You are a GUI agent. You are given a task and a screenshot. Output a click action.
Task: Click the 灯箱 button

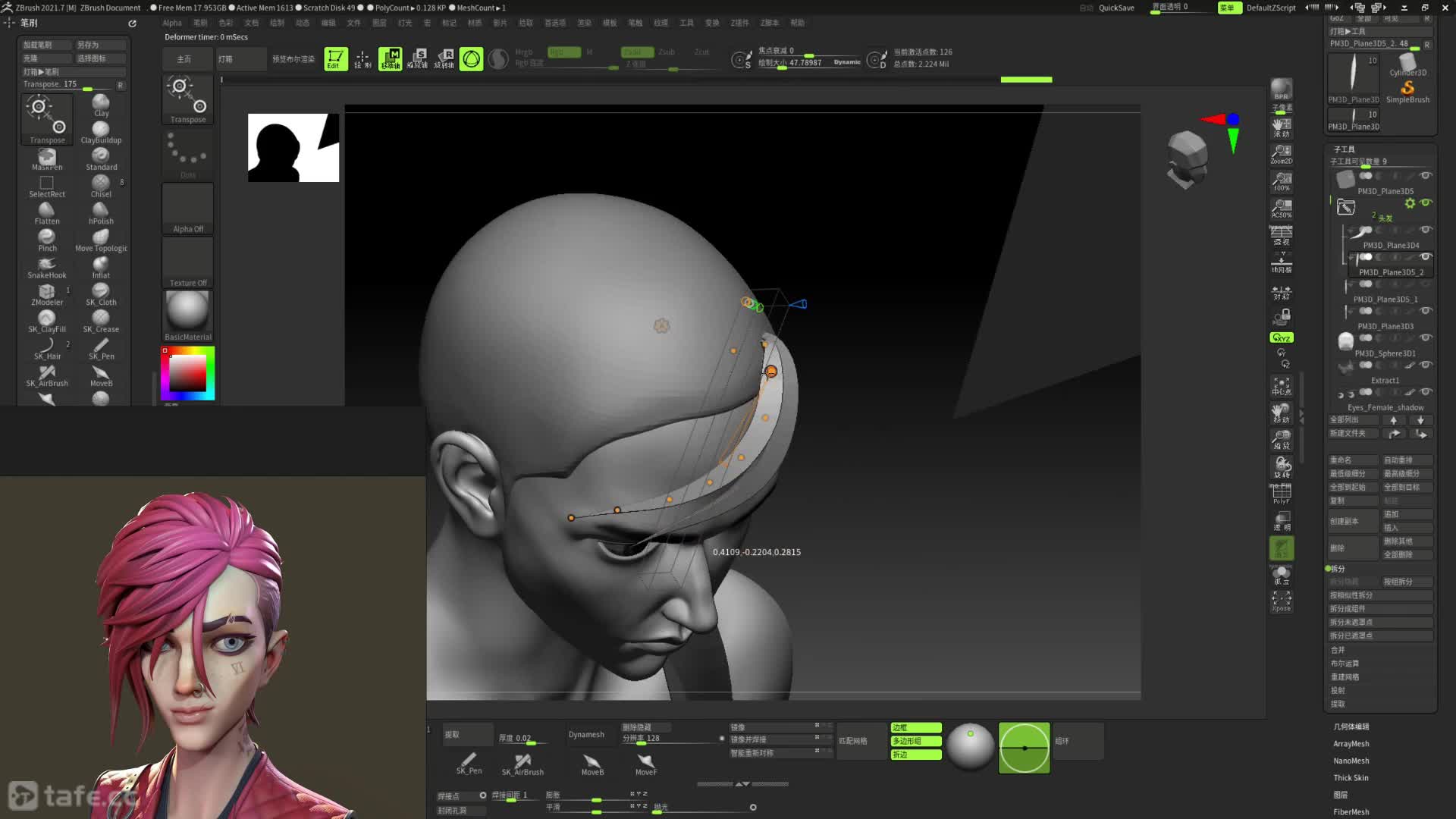point(240,58)
